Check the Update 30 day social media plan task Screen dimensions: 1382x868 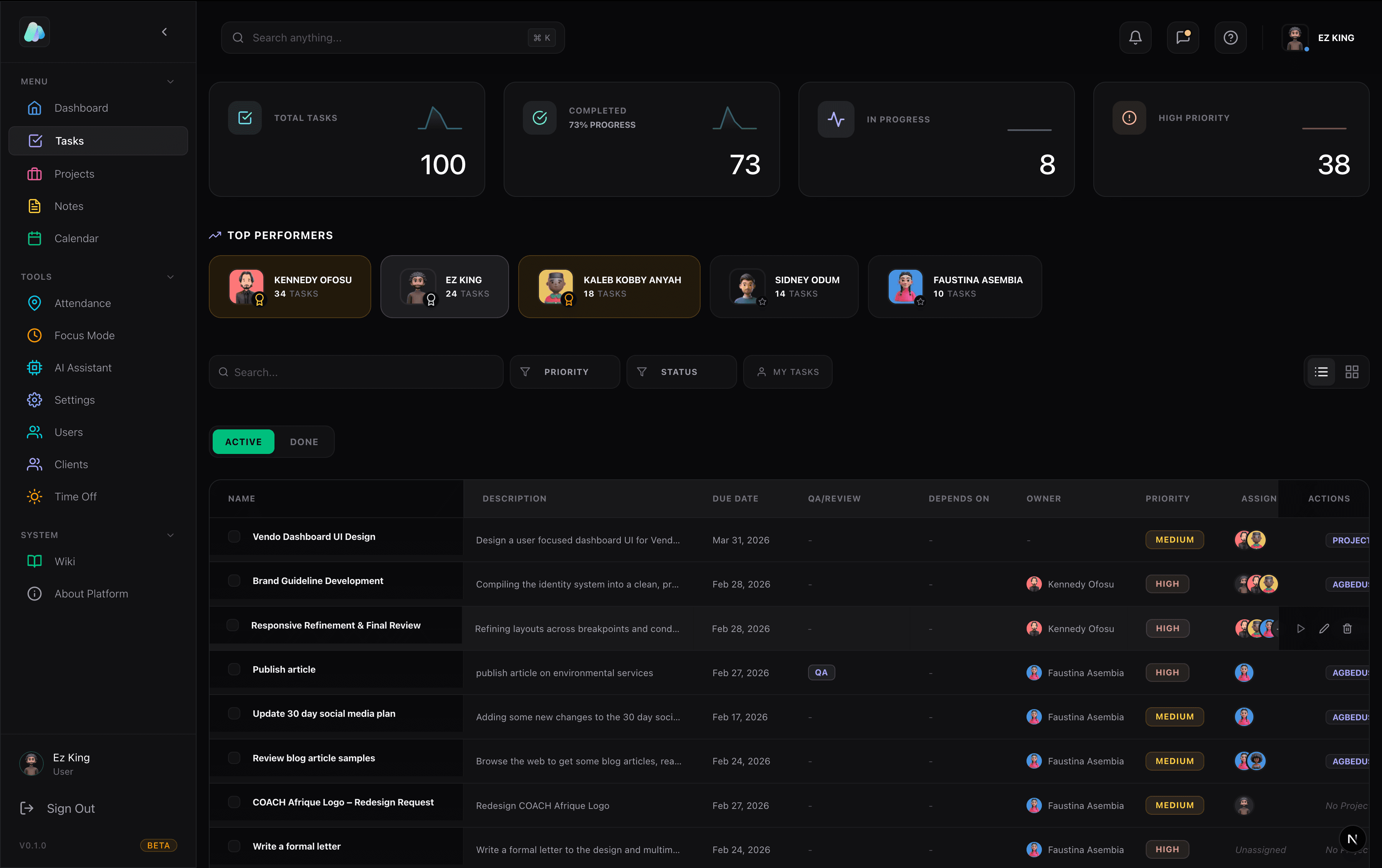tap(233, 713)
